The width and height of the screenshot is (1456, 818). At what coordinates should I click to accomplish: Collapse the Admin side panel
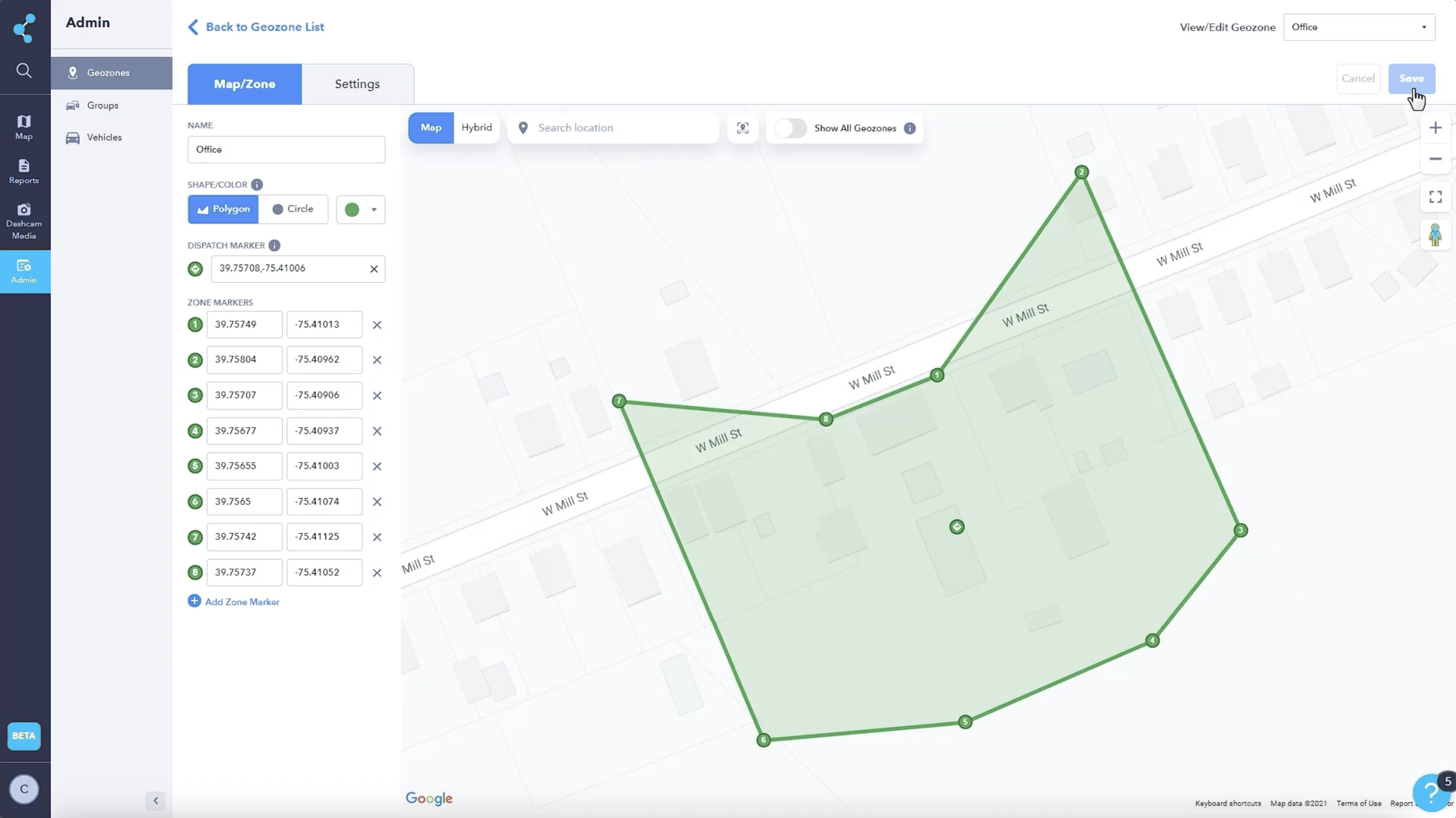click(156, 800)
